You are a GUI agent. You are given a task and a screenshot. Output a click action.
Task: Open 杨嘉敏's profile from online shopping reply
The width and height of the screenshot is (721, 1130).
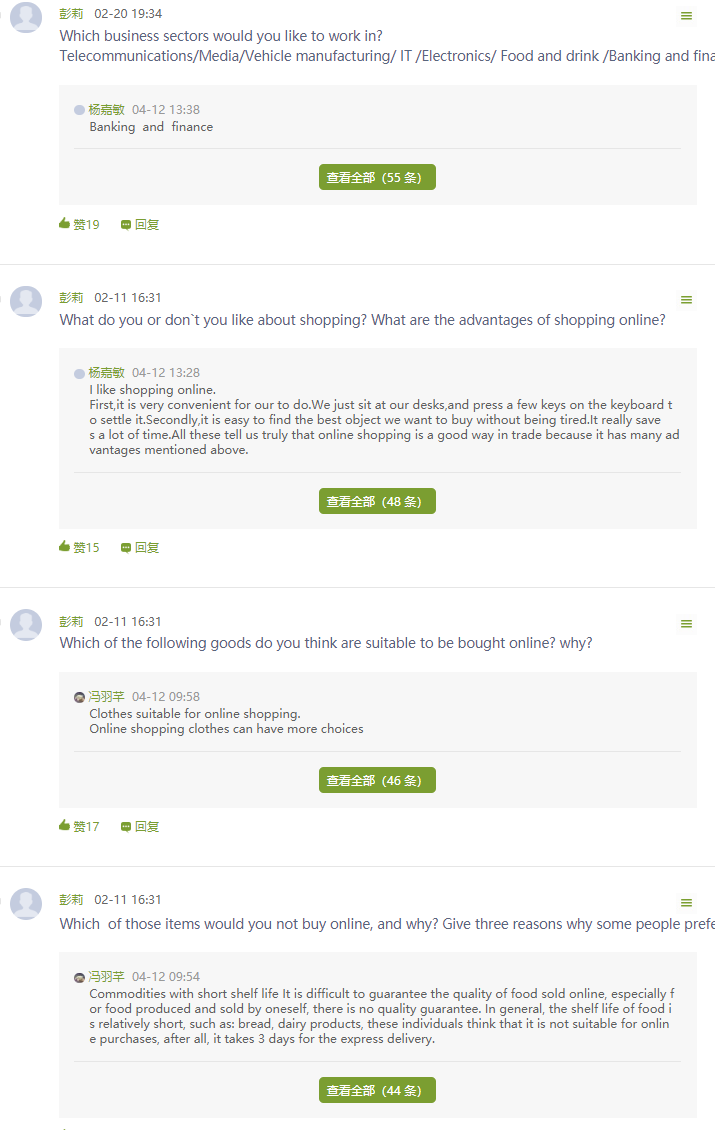tap(106, 373)
